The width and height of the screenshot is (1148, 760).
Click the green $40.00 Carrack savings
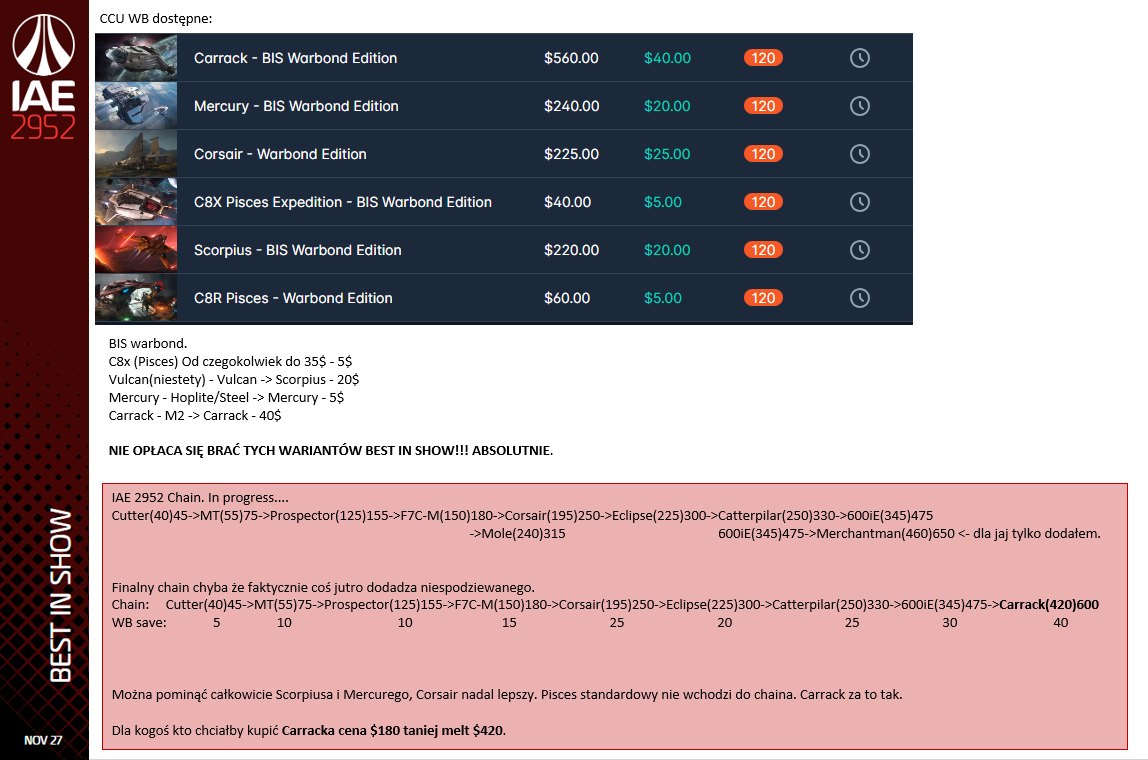pos(667,58)
